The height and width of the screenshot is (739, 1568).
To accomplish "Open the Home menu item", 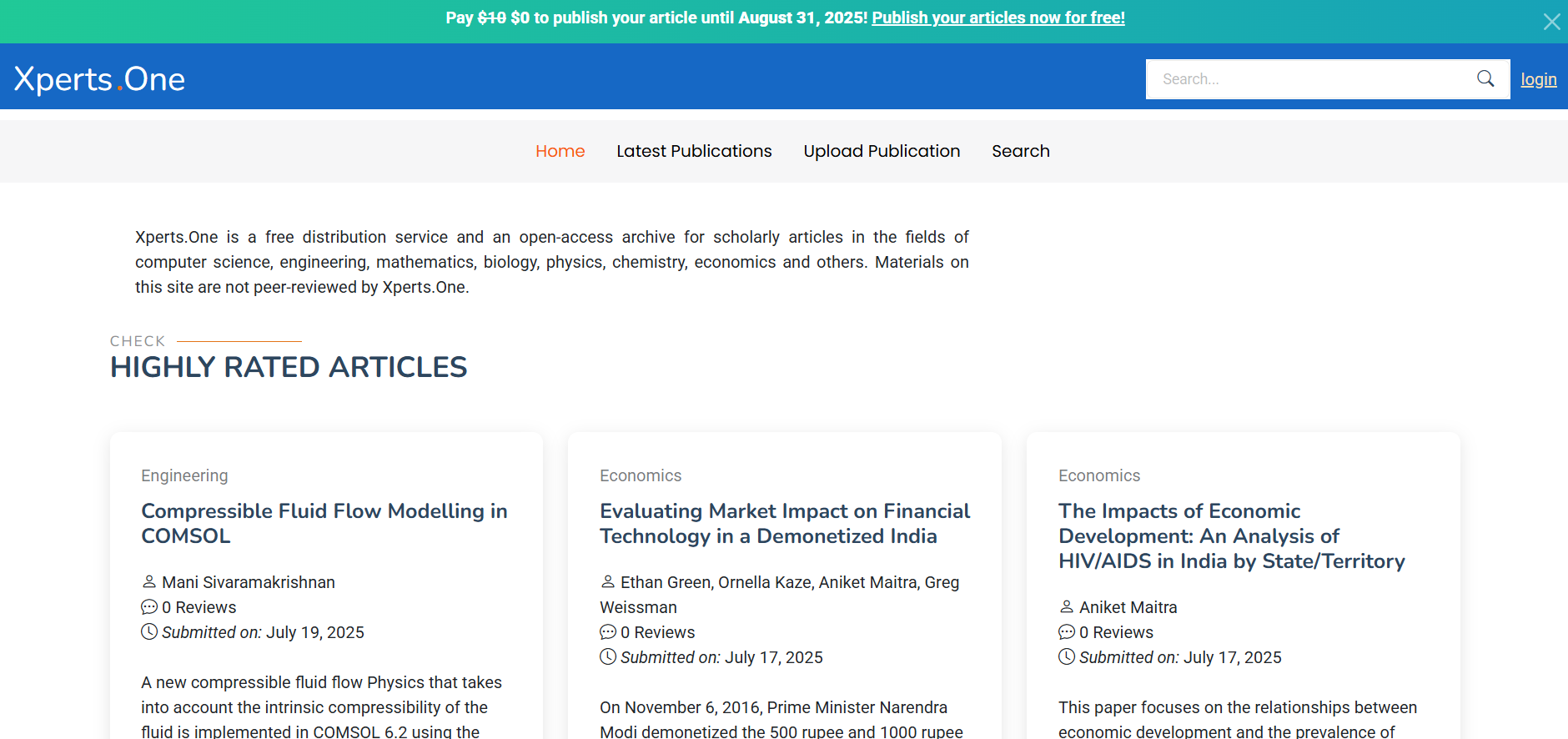I will click(560, 151).
